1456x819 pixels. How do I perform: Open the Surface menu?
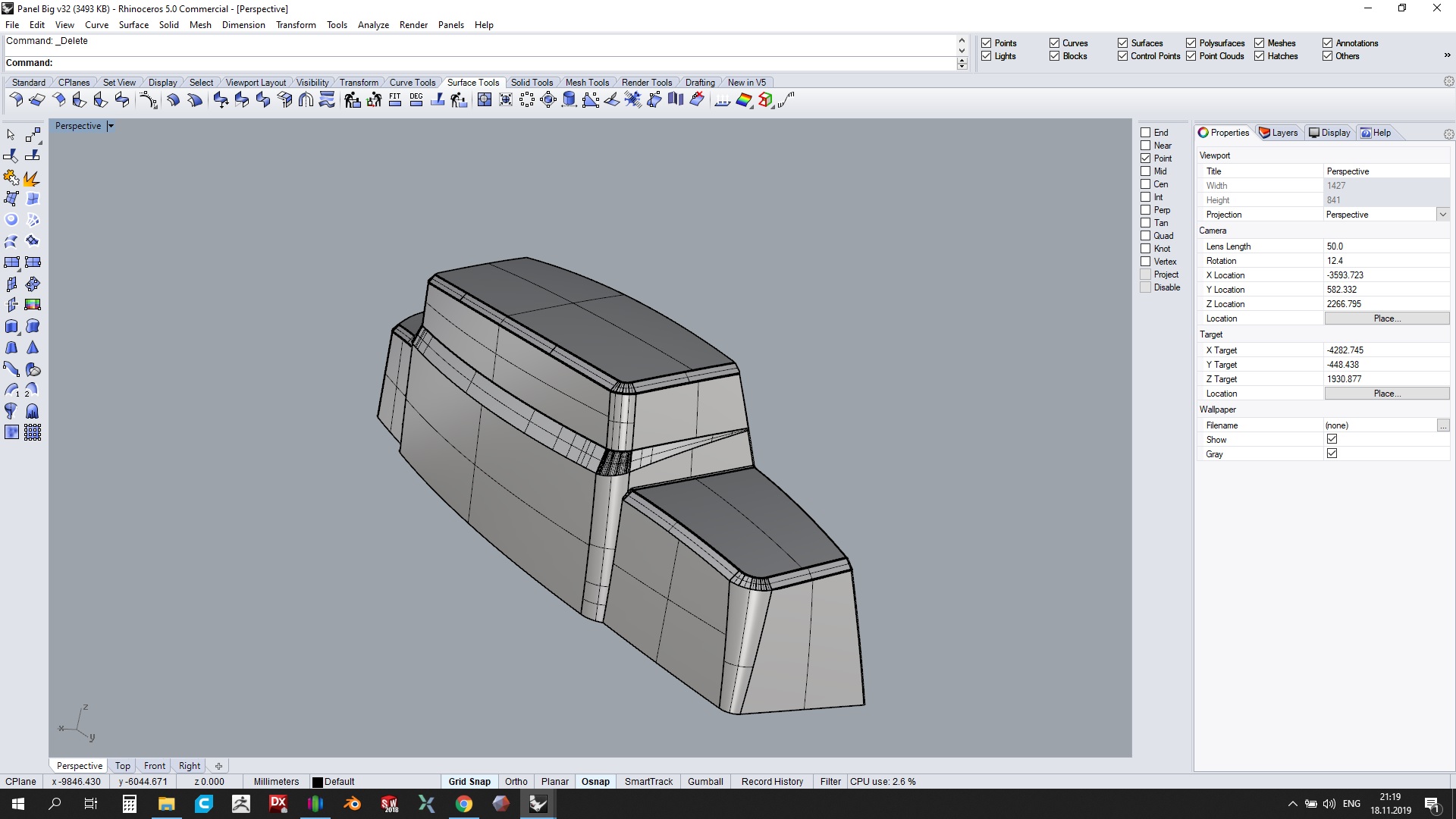pos(133,25)
